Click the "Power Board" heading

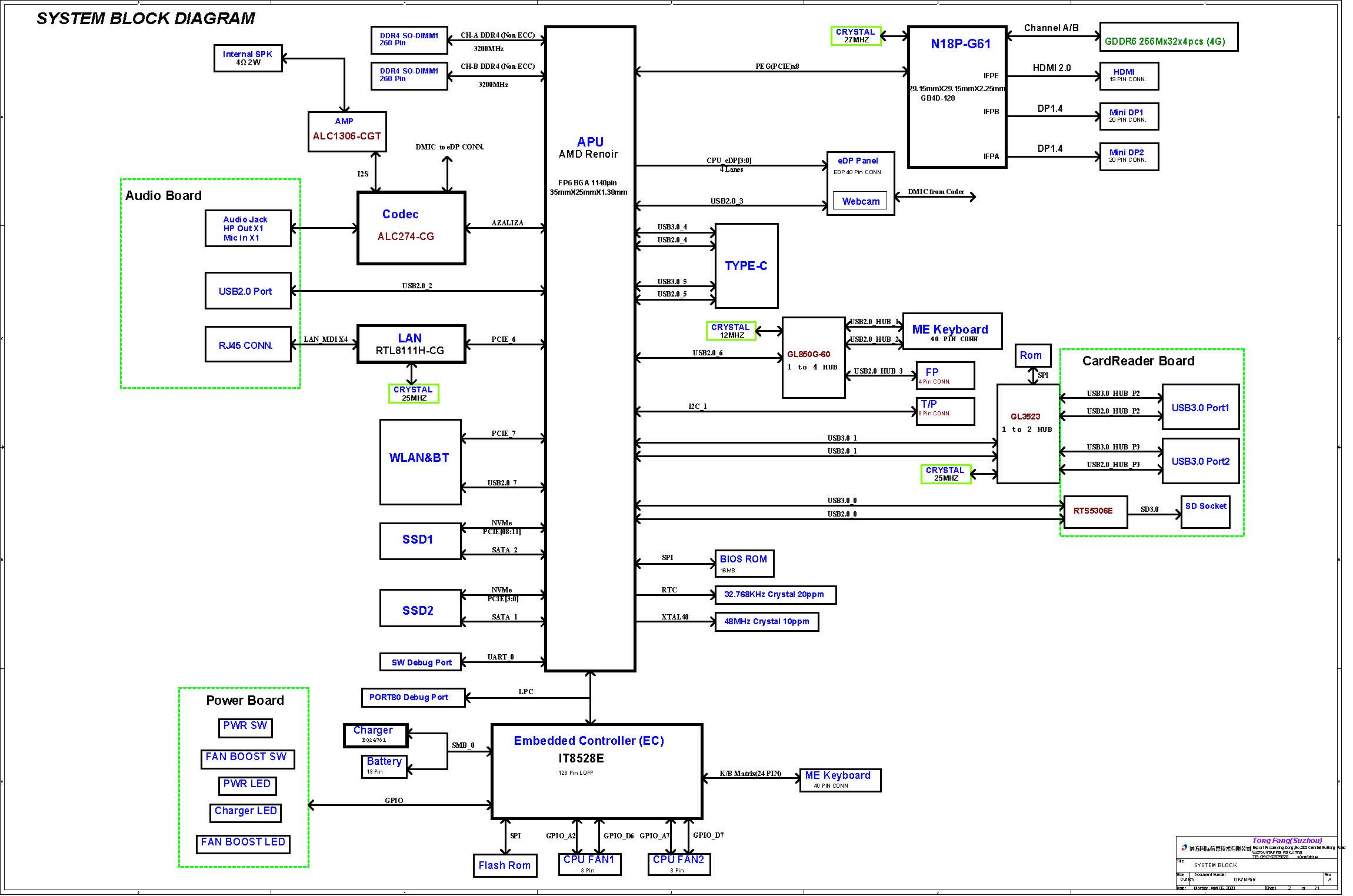pyautogui.click(x=245, y=700)
